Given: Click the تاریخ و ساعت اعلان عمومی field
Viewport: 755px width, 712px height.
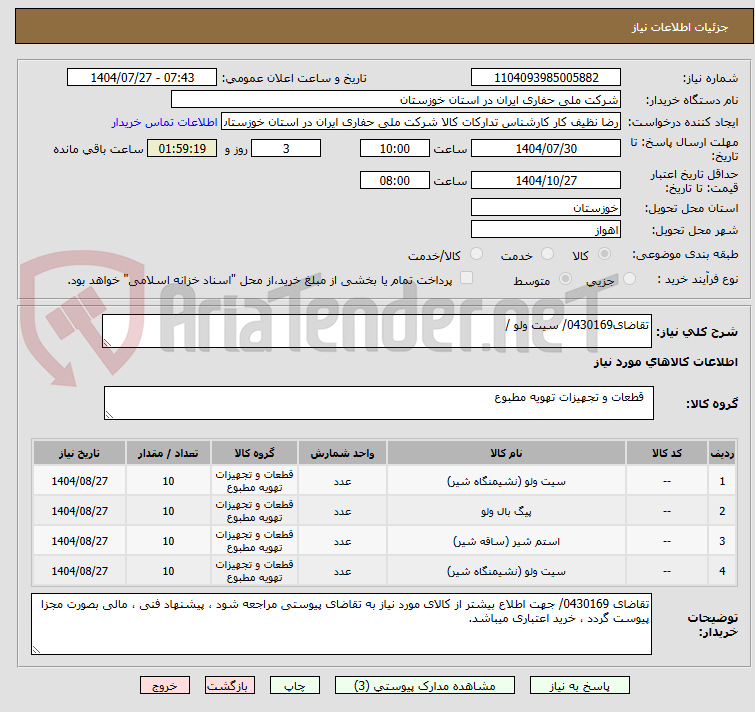Looking at the screenshot, I should 142,78.
